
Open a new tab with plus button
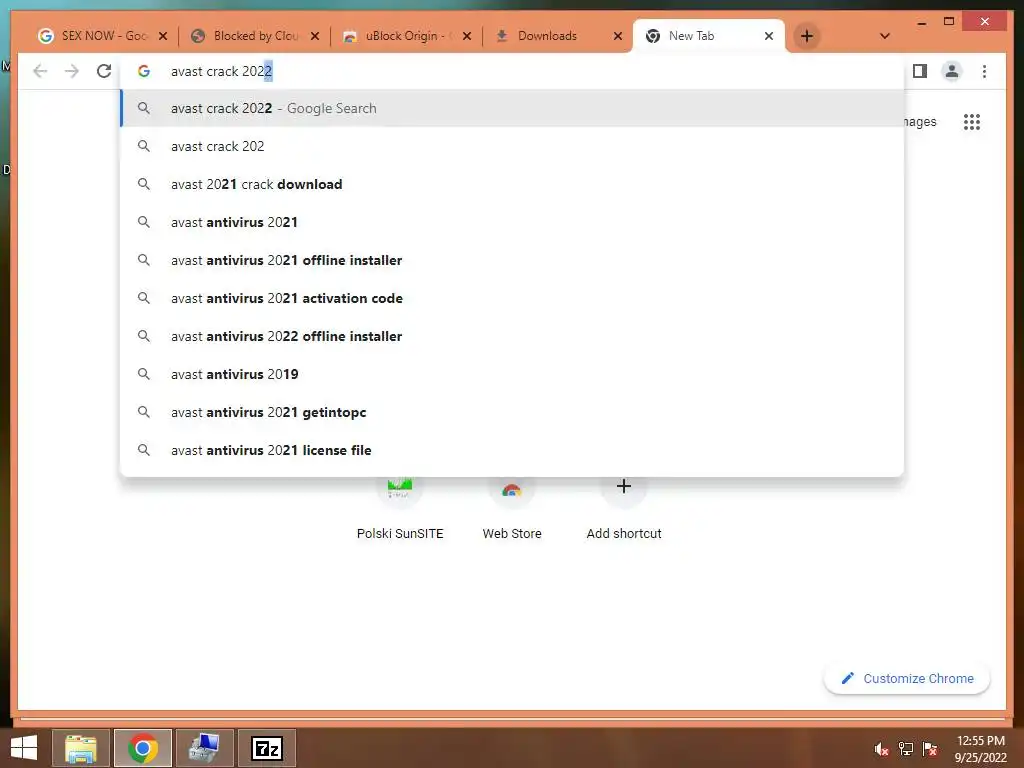(x=807, y=36)
